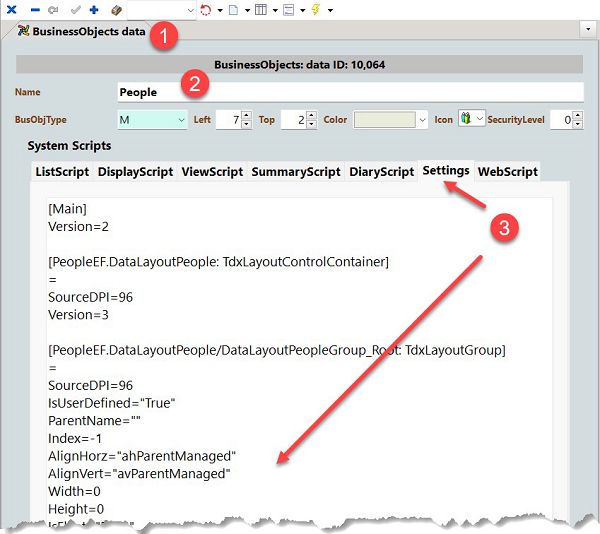The height and width of the screenshot is (534, 600).
Task: Click the brown eraser toolbar icon
Action: click(116, 10)
